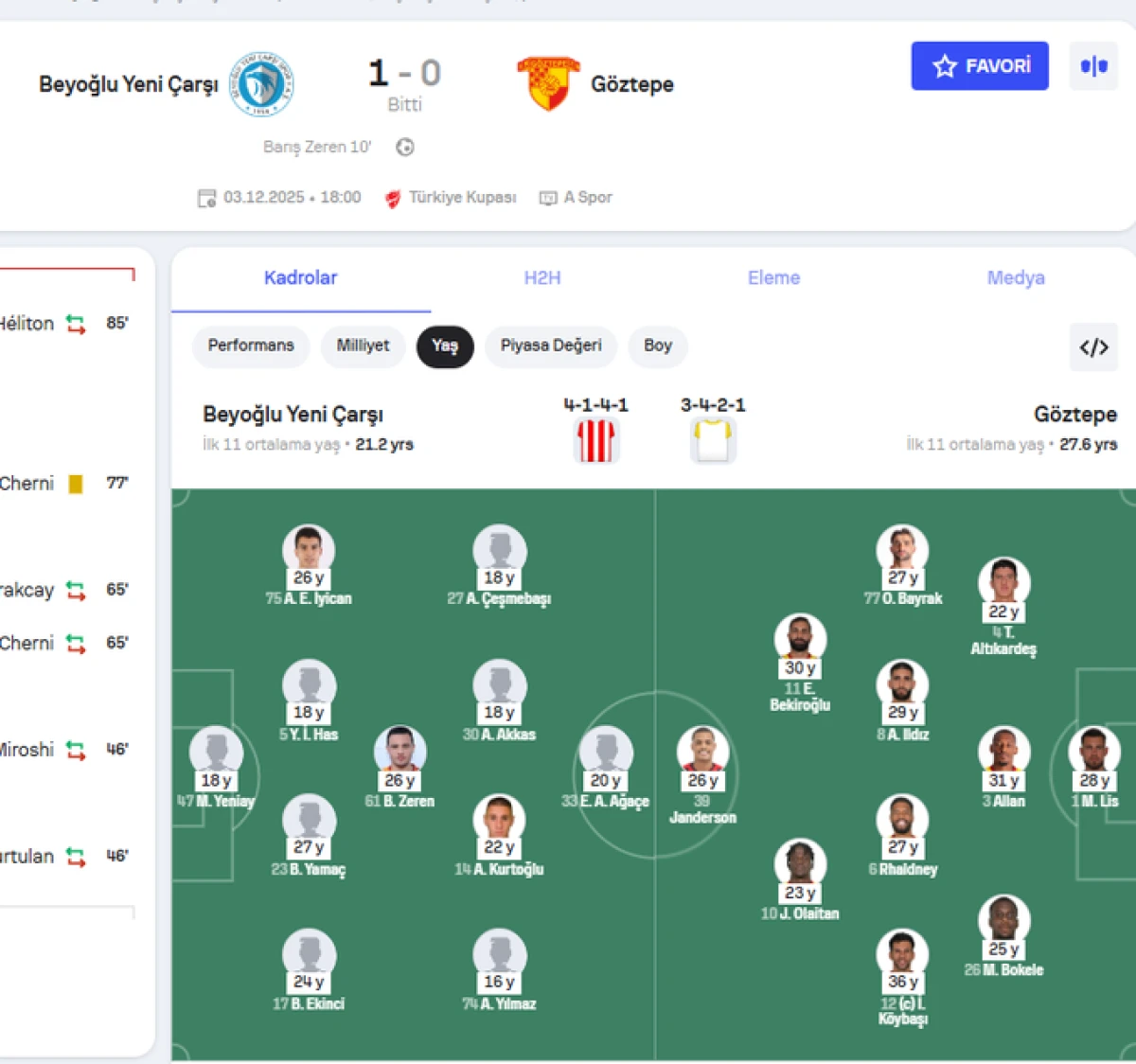The image size is (1136, 1064).
Task: Select the Yaş filter toggle
Action: click(x=445, y=346)
